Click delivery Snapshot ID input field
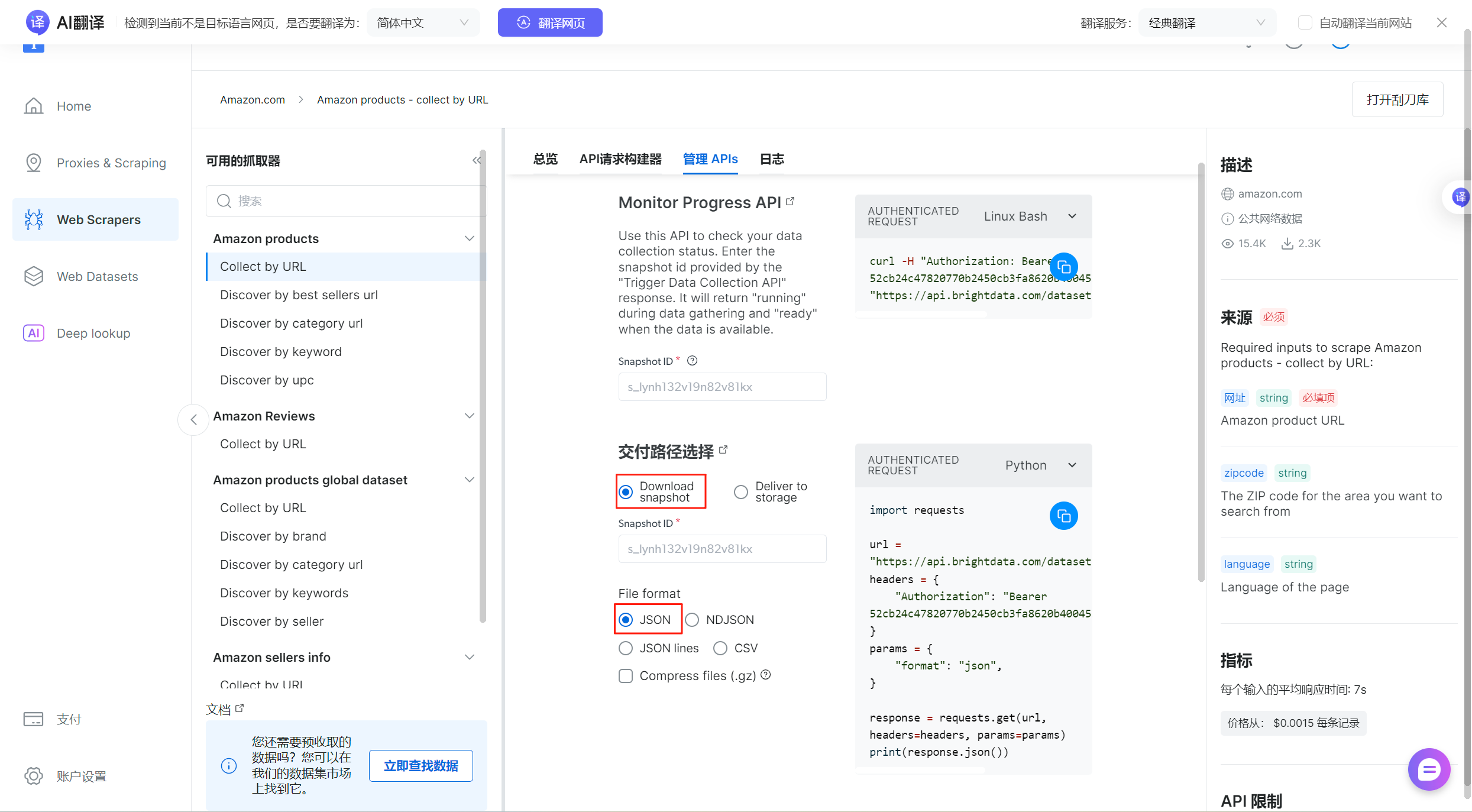 [723, 549]
